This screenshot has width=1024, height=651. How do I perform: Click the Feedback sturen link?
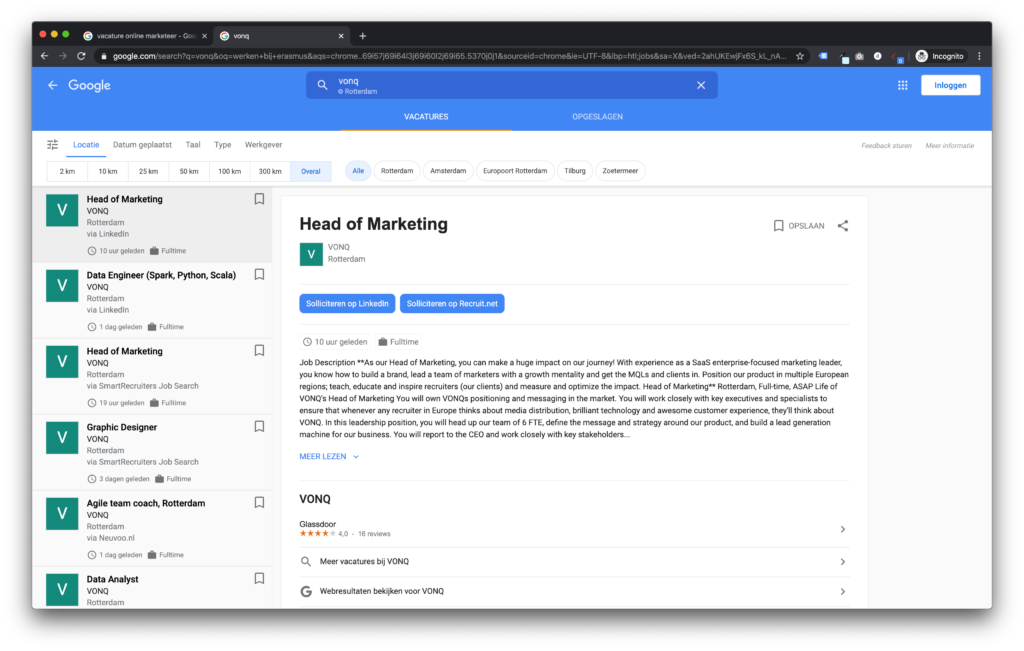[886, 146]
